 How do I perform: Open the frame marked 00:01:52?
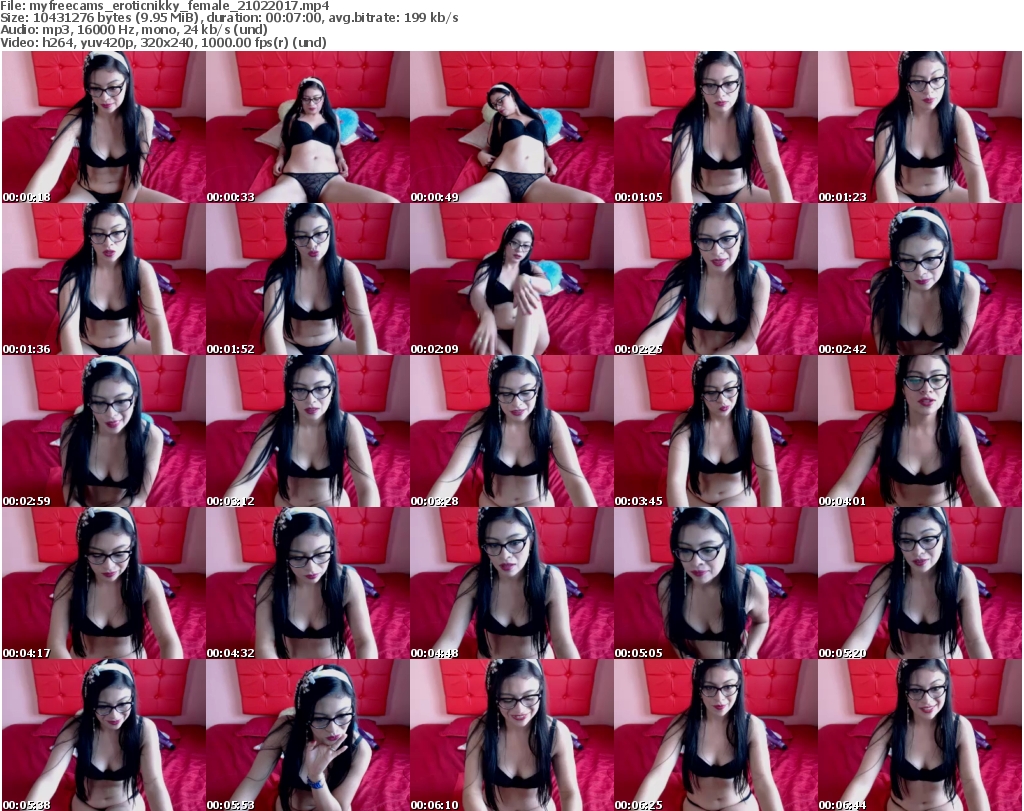point(308,279)
